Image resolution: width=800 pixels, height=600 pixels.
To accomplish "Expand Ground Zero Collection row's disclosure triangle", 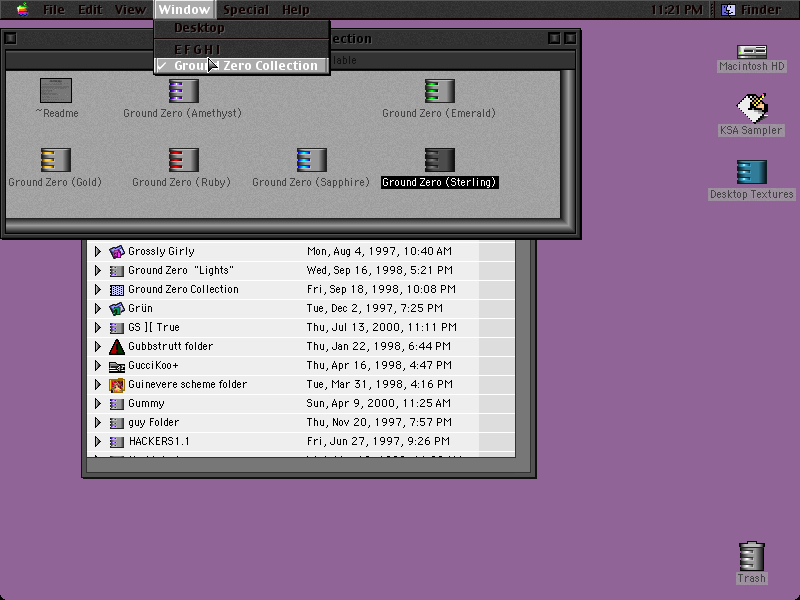I will tap(97, 289).
